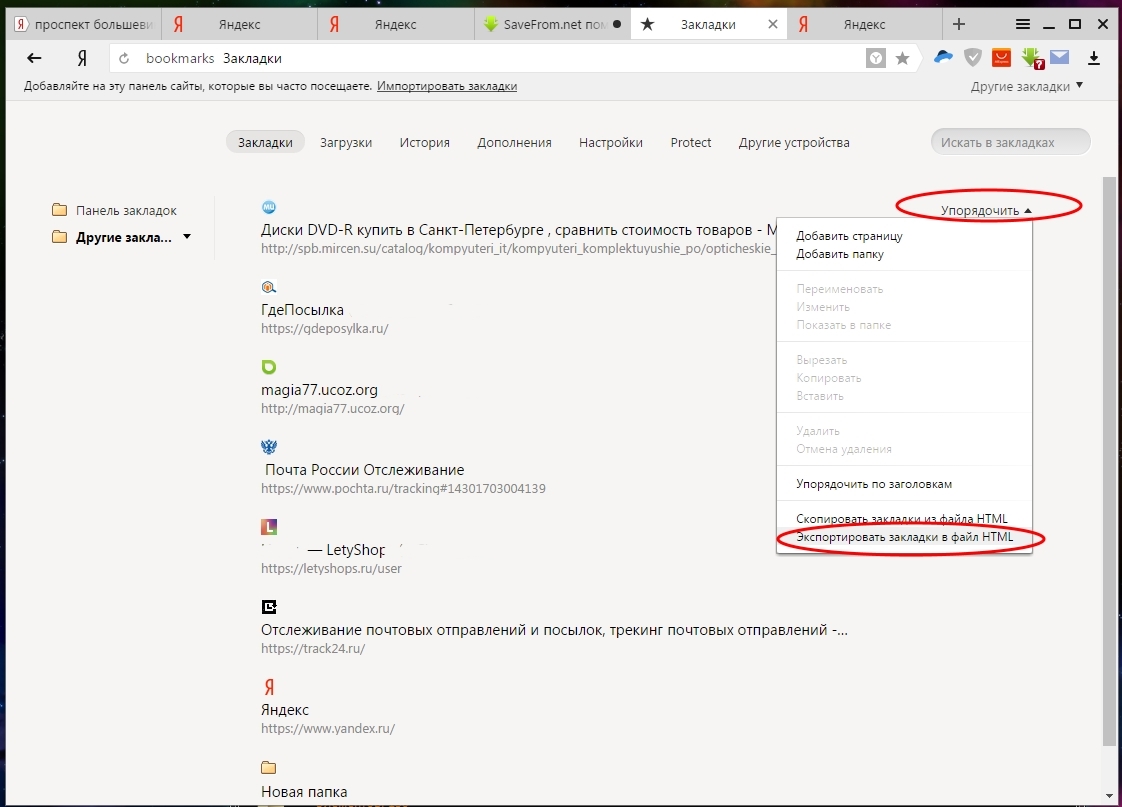Close the Закладки tab
The image size is (1122, 807).
[x=773, y=24]
